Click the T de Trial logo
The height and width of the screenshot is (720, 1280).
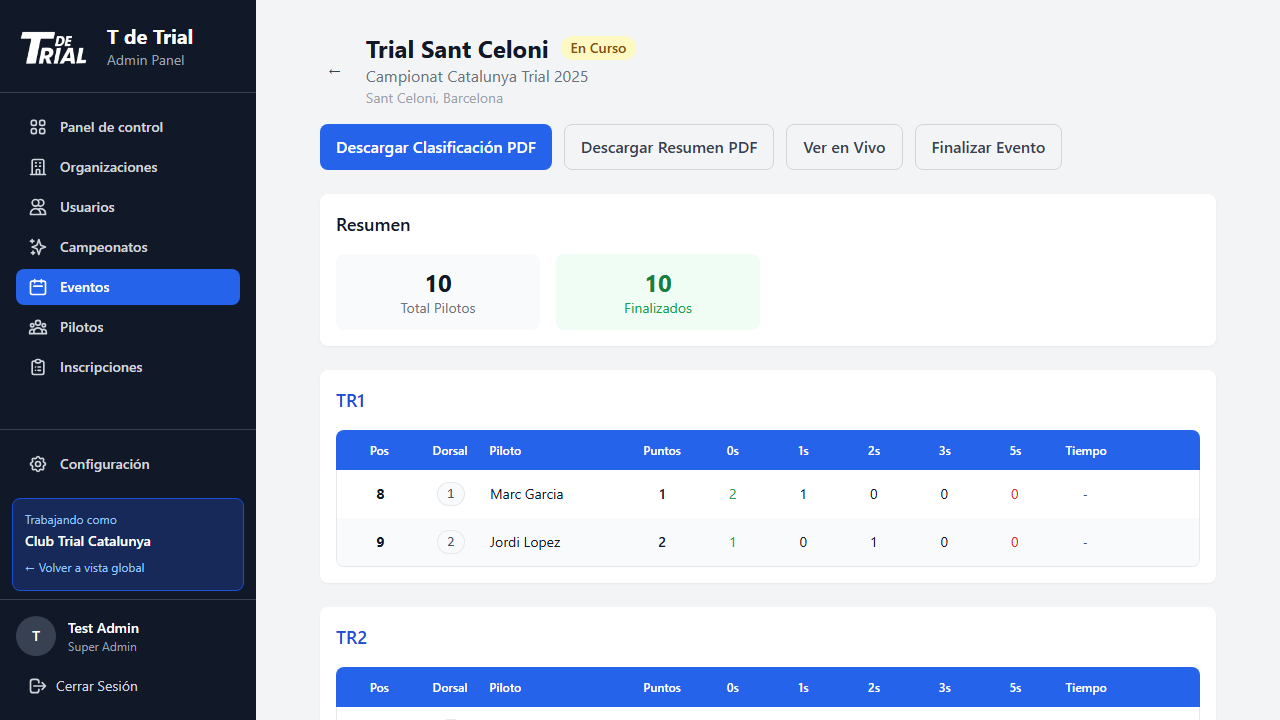pyautogui.click(x=54, y=47)
